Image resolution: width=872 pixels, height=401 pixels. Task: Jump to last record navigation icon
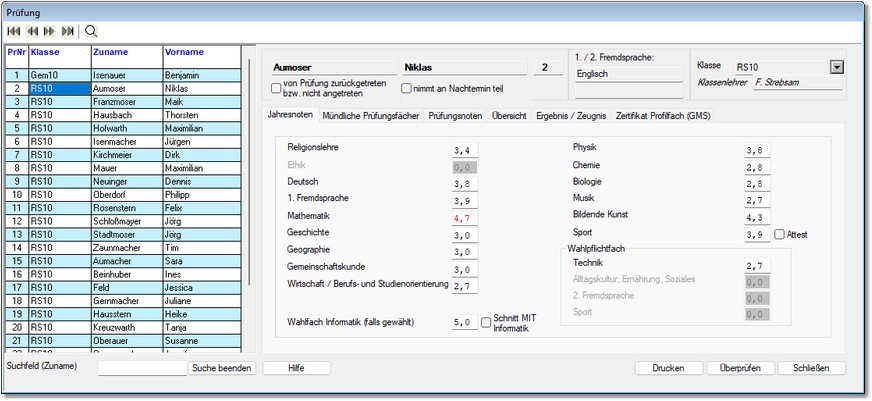[67, 31]
